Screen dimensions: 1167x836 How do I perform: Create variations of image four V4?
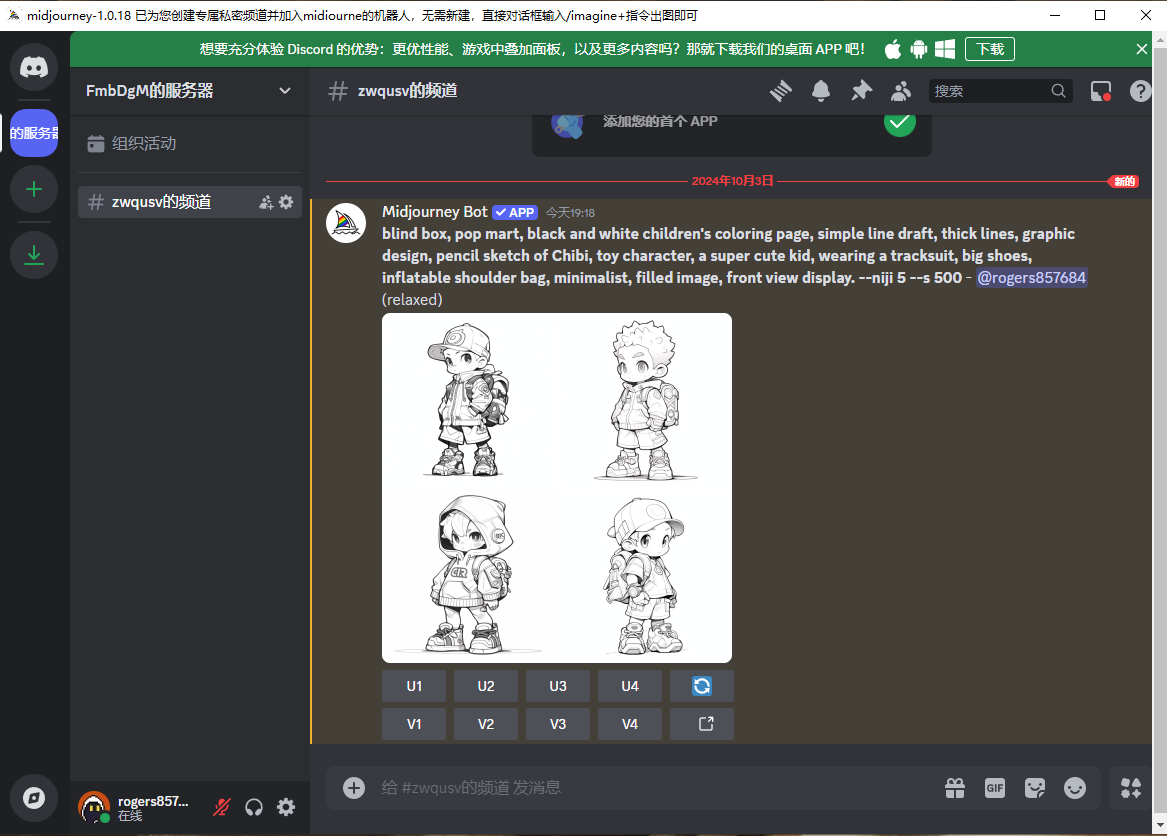coord(630,724)
